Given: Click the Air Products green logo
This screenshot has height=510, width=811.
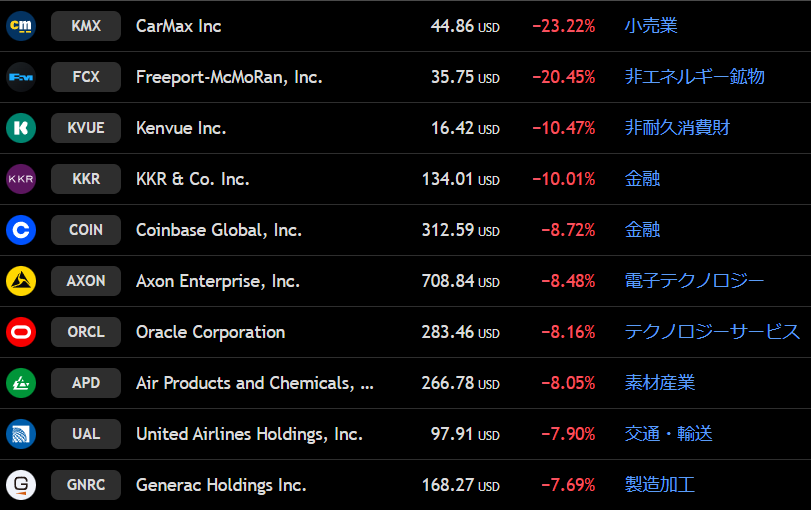Looking at the screenshot, I should [21, 383].
